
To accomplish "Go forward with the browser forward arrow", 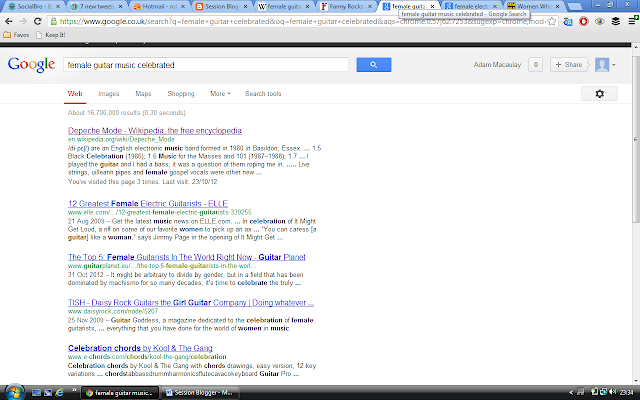I will [23, 21].
